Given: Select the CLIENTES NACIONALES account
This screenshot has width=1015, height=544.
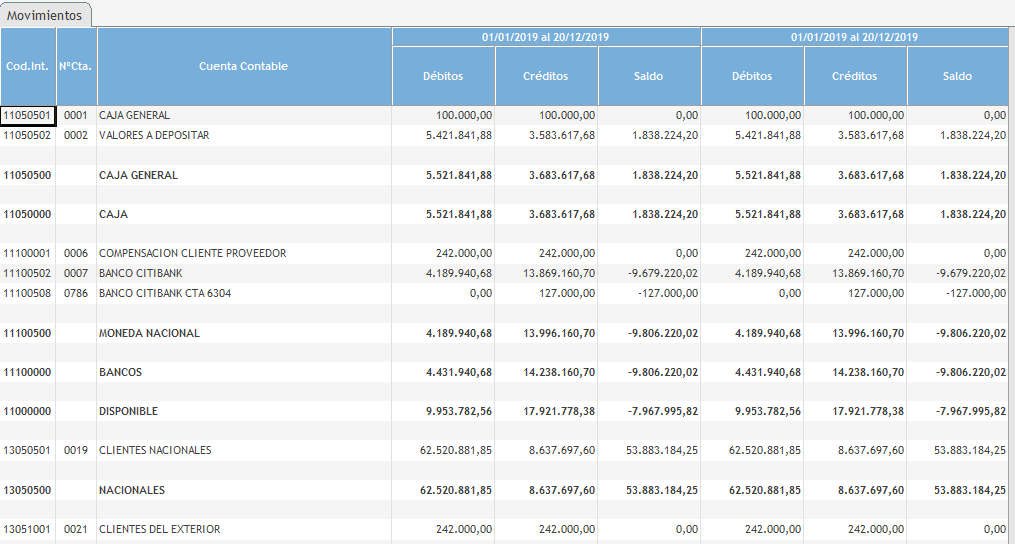Looking at the screenshot, I should tap(155, 450).
